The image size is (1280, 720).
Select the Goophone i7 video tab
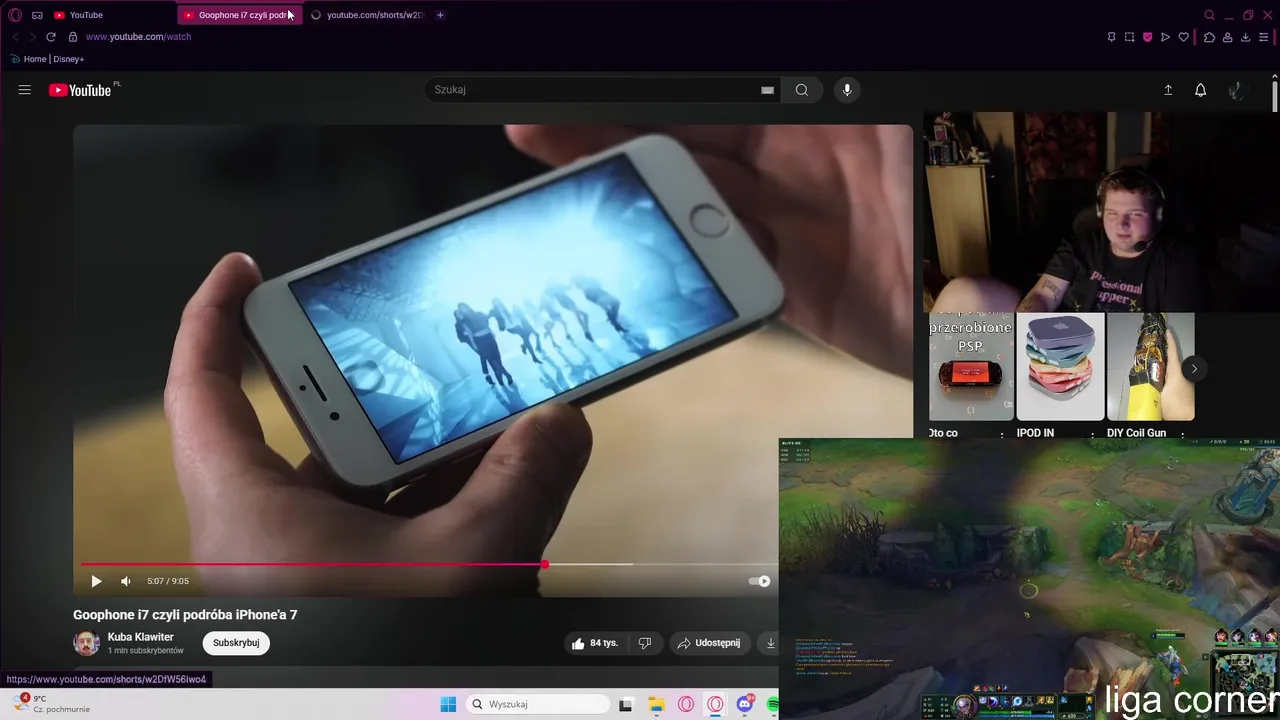click(238, 15)
